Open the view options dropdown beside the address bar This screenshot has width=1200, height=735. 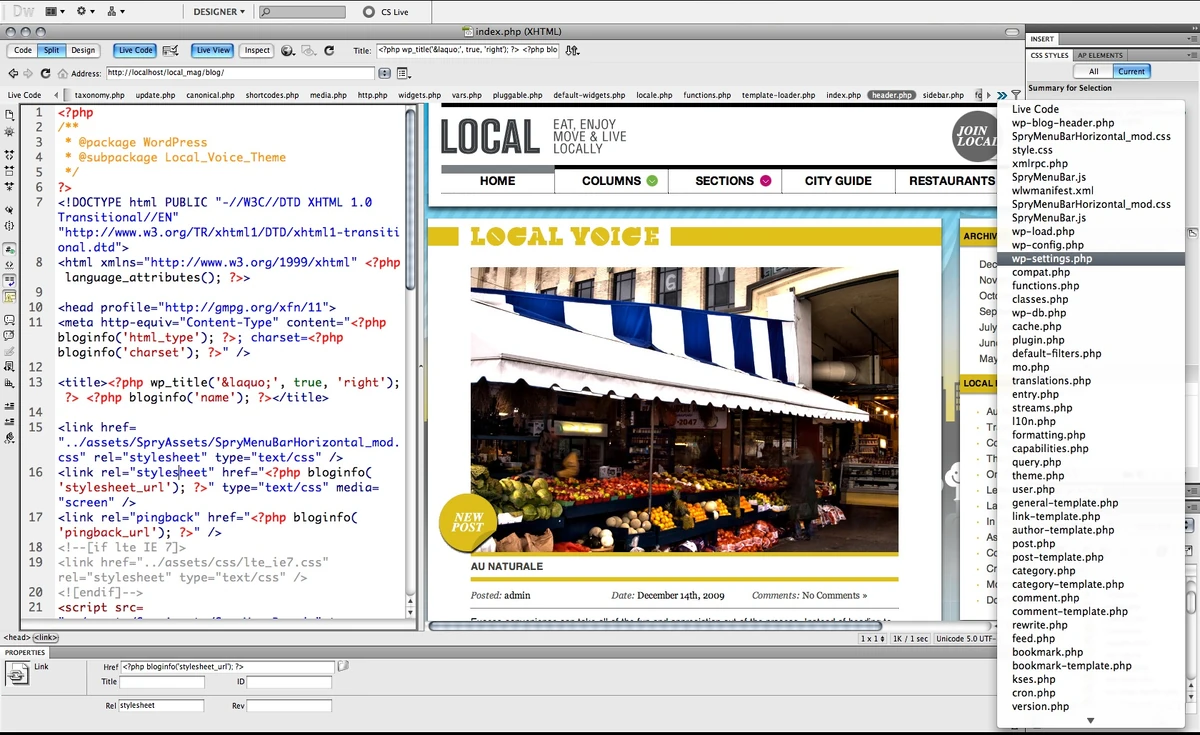click(x=401, y=74)
